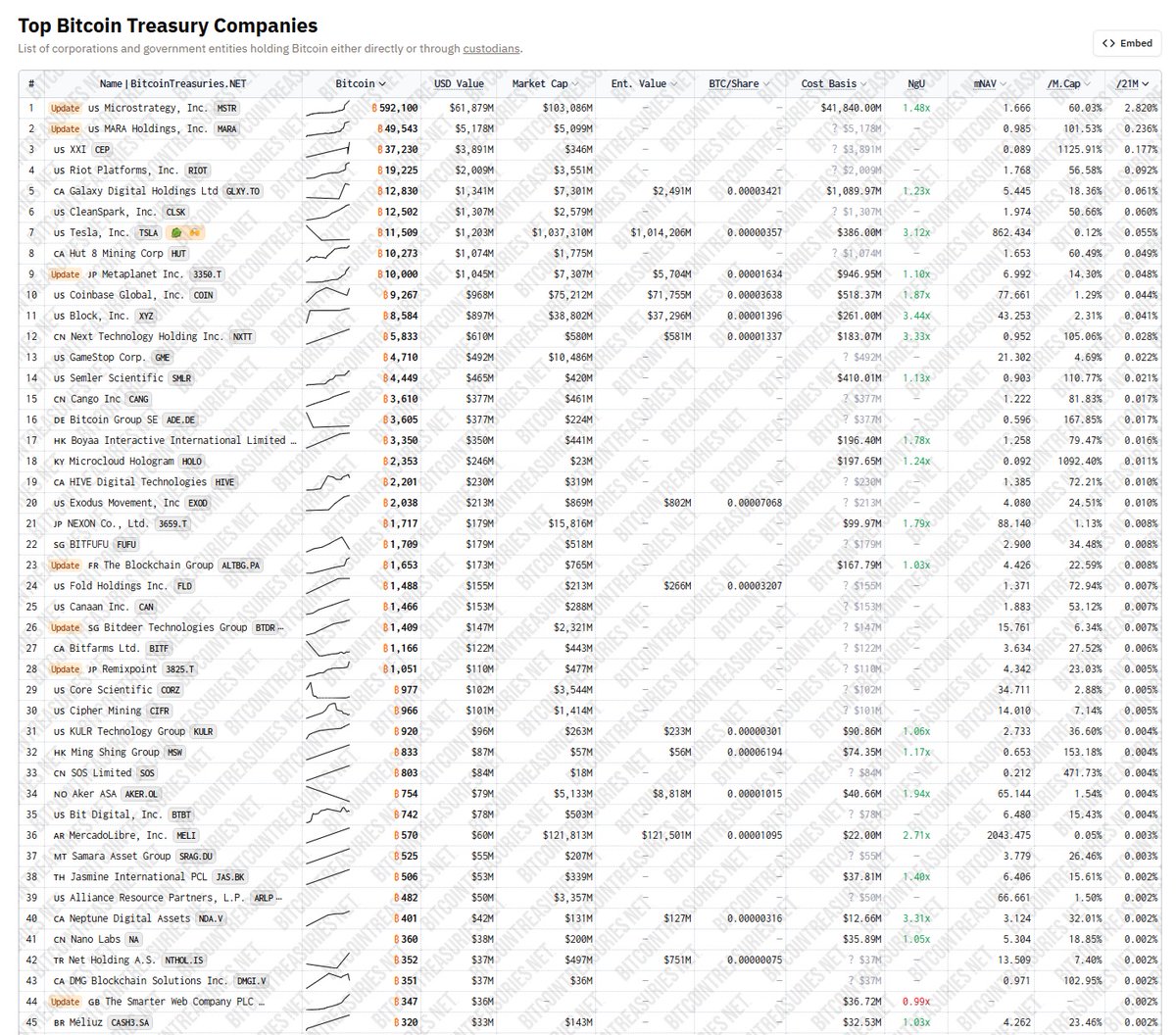Image resolution: width=1176 pixels, height=1035 pixels.
Task: Click the MELI ticker tag
Action: point(186,836)
